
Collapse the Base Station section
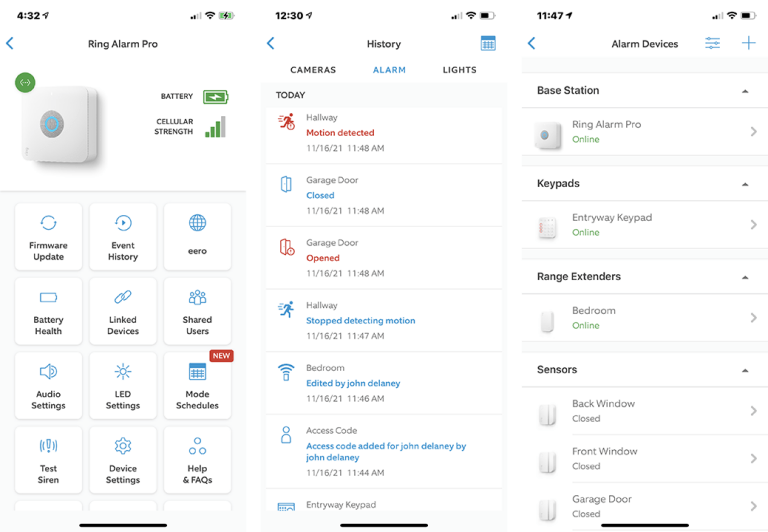[x=745, y=91]
